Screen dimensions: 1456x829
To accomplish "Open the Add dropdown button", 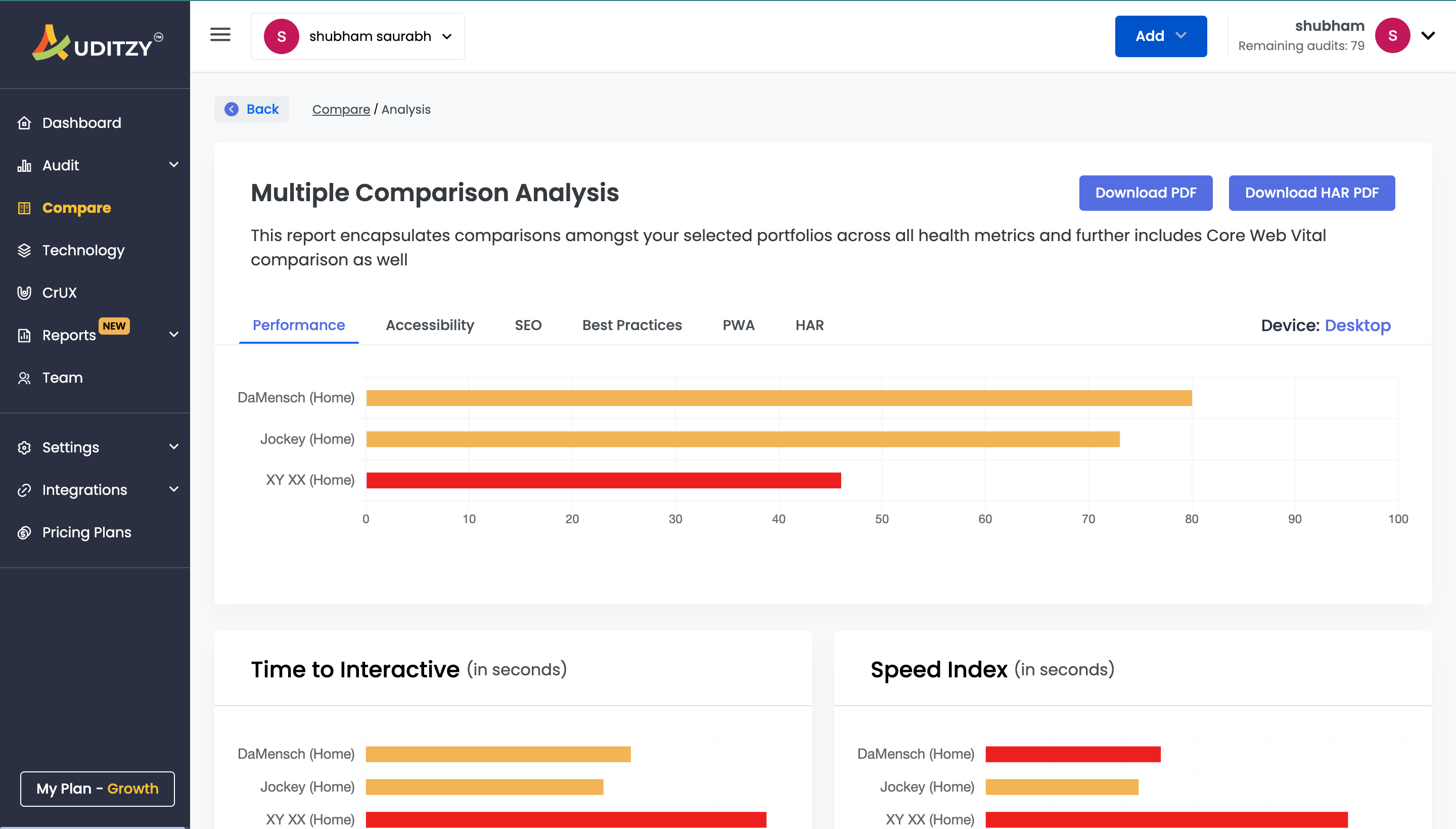I will pyautogui.click(x=1160, y=36).
